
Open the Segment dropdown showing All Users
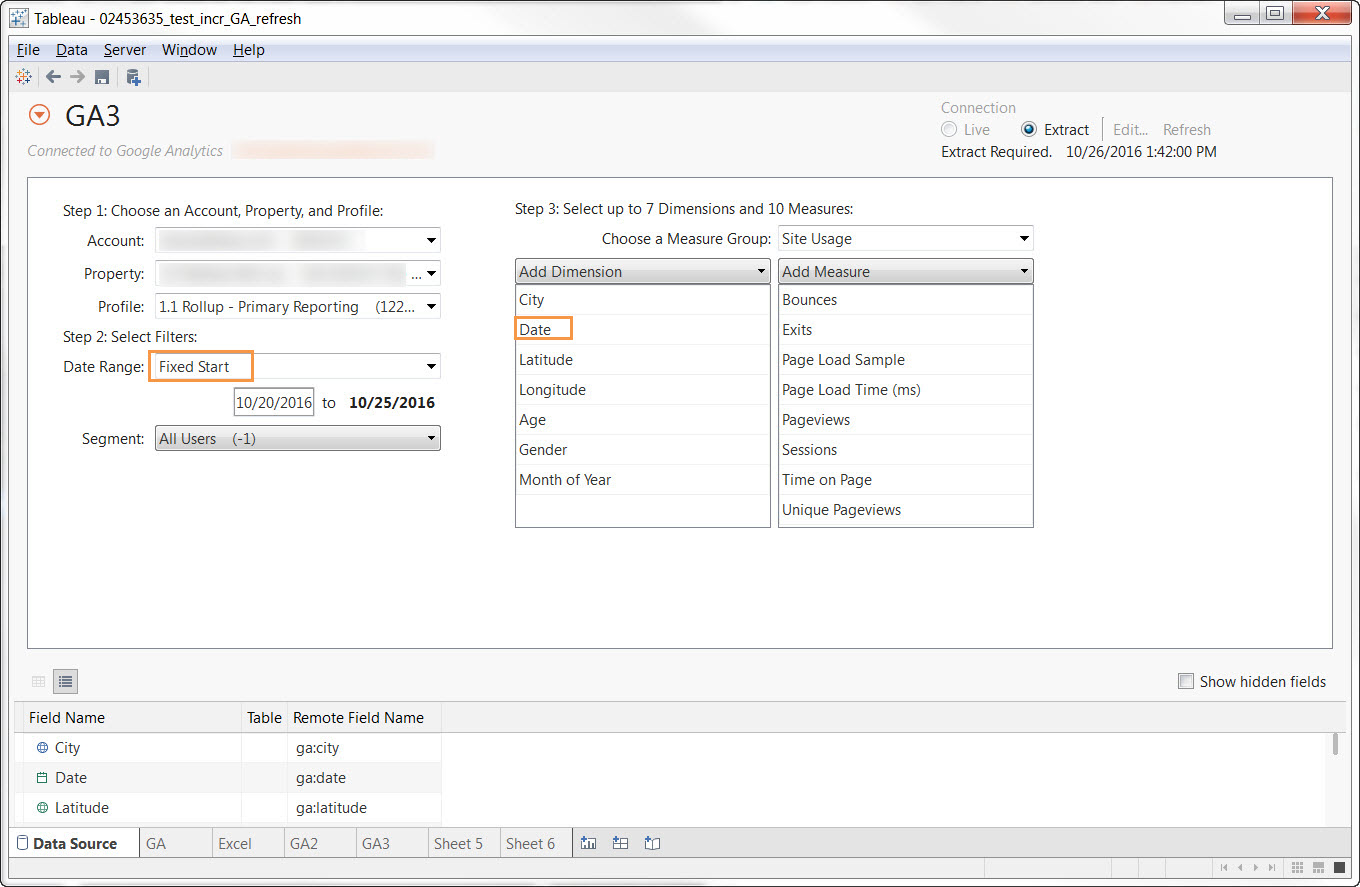297,438
